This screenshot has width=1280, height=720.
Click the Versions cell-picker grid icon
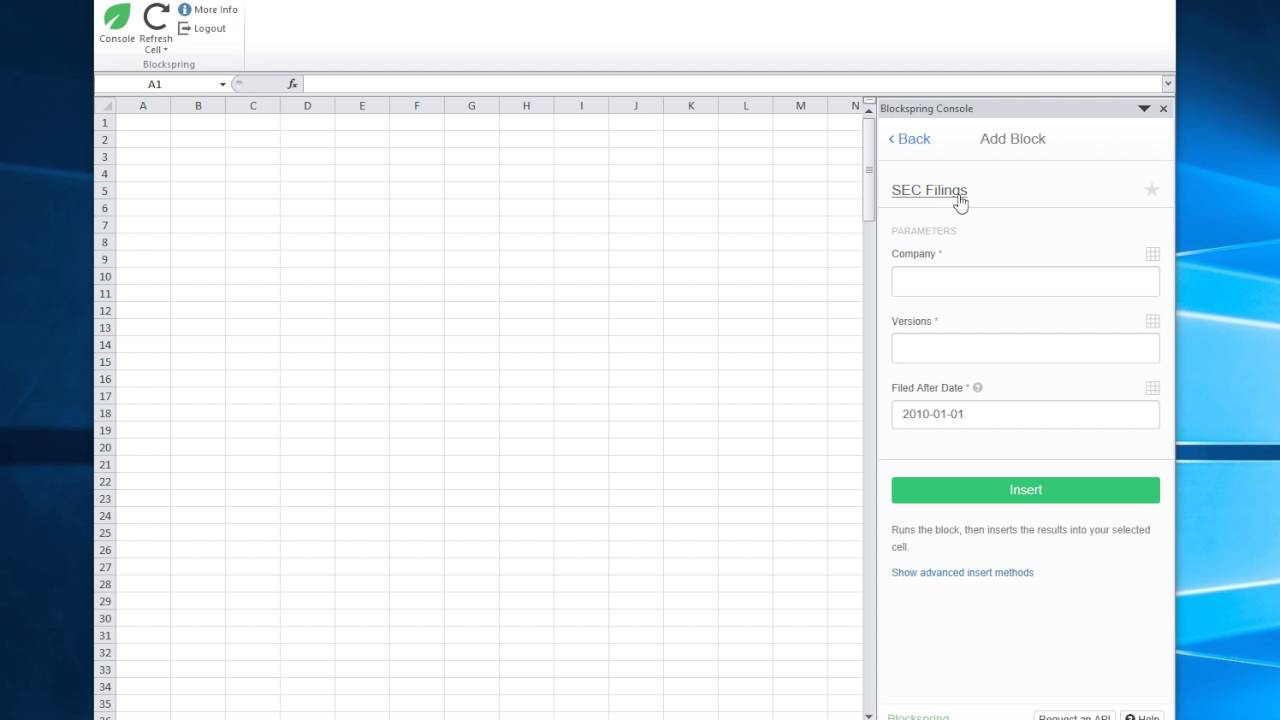point(1152,321)
